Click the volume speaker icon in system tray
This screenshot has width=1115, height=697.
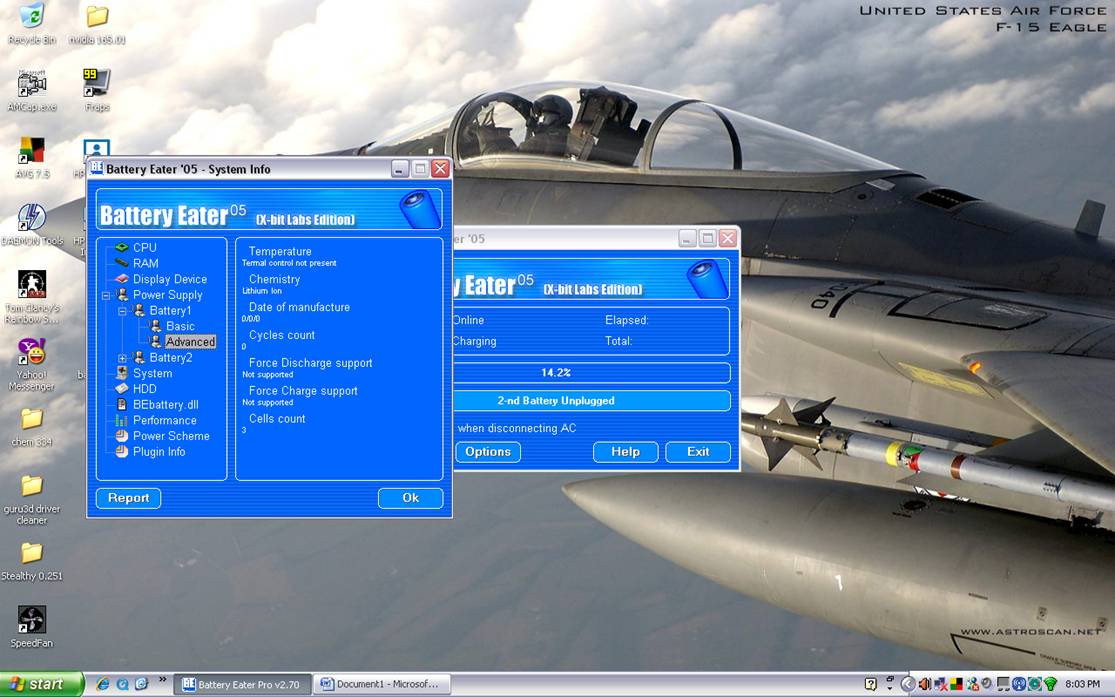[925, 684]
